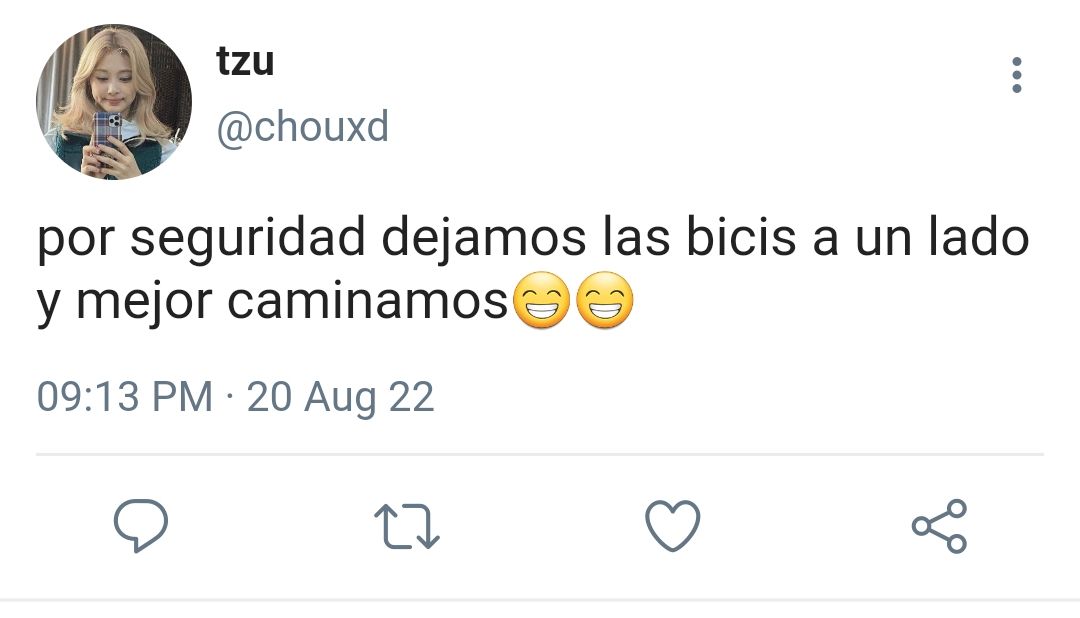The image size is (1080, 618).
Task: Select the @chouxd handle
Action: click(303, 127)
